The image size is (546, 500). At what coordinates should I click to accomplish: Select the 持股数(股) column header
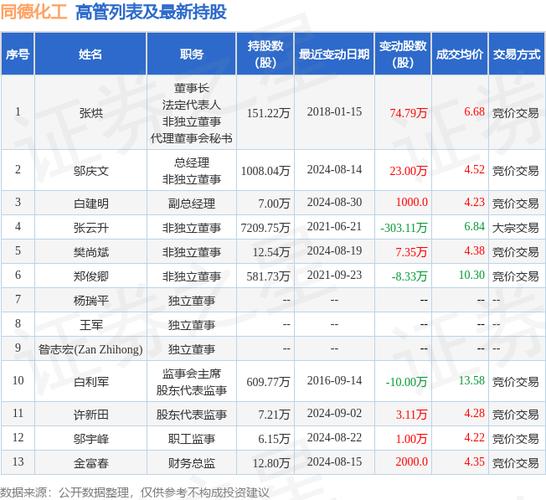coord(265,54)
